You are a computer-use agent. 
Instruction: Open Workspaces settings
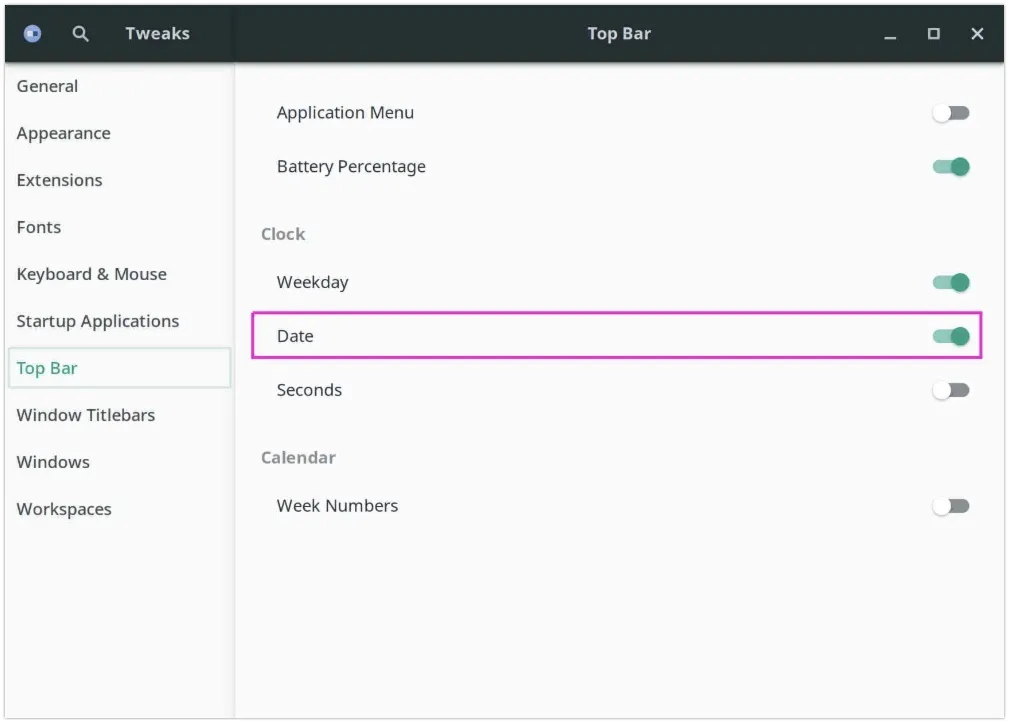point(64,509)
